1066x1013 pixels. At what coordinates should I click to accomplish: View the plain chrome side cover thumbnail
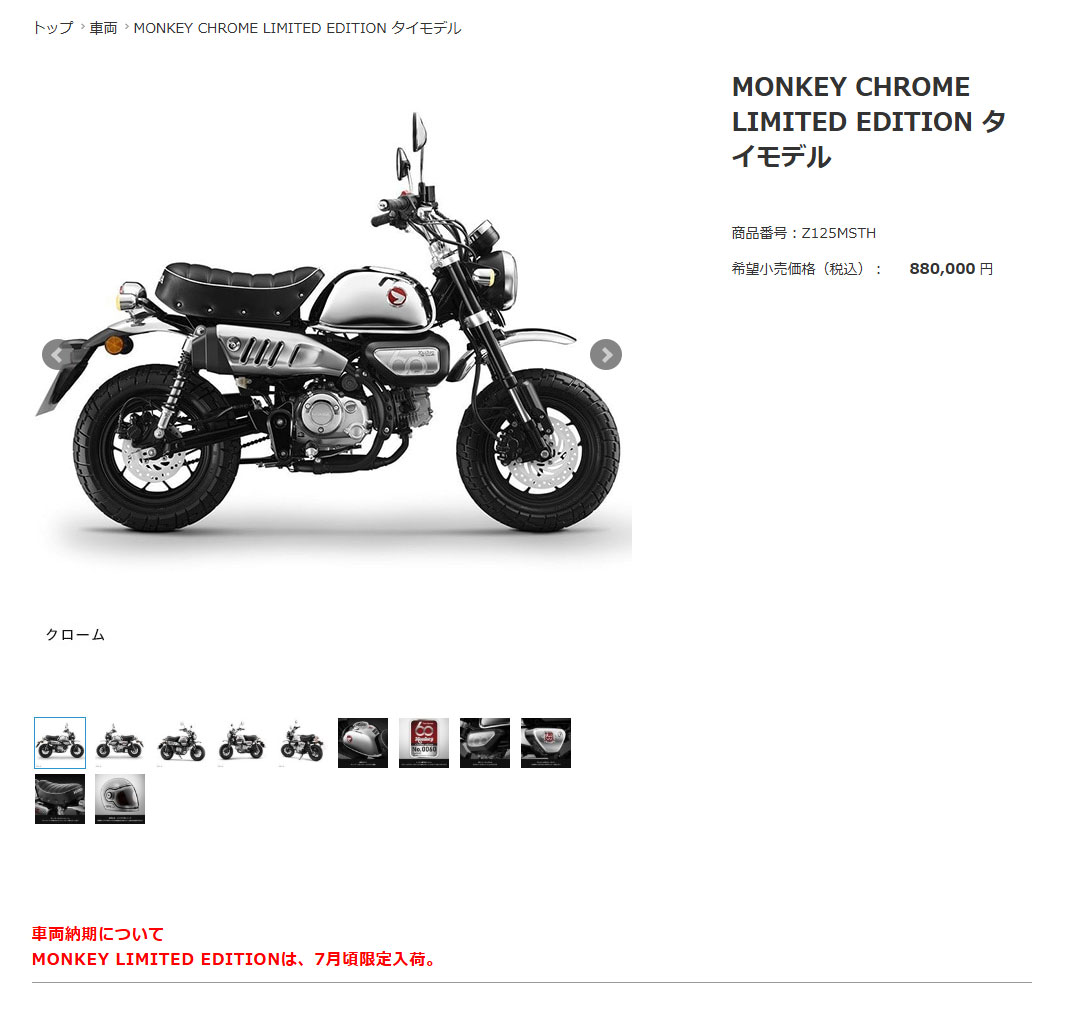click(485, 742)
